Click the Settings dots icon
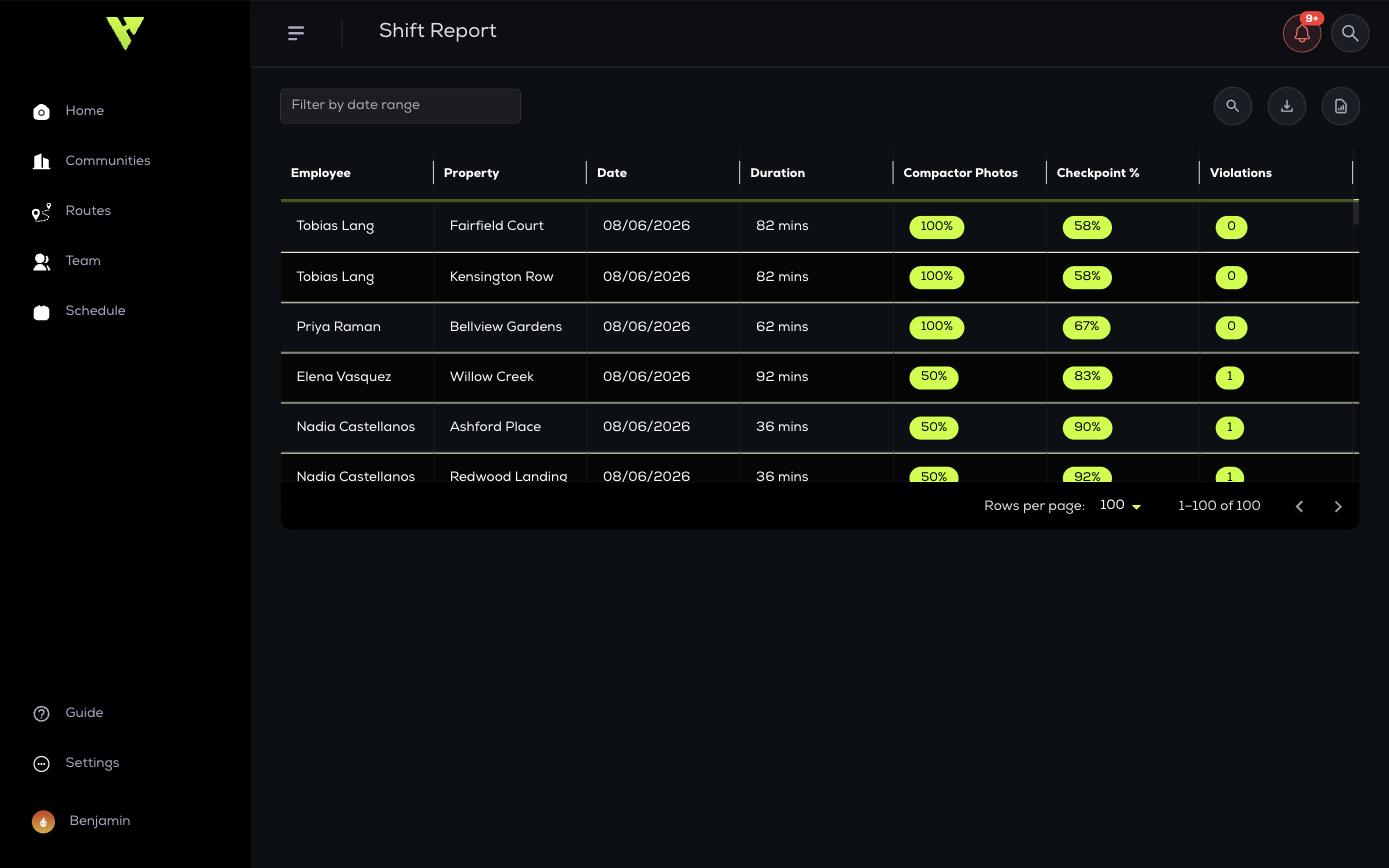 pyautogui.click(x=41, y=764)
